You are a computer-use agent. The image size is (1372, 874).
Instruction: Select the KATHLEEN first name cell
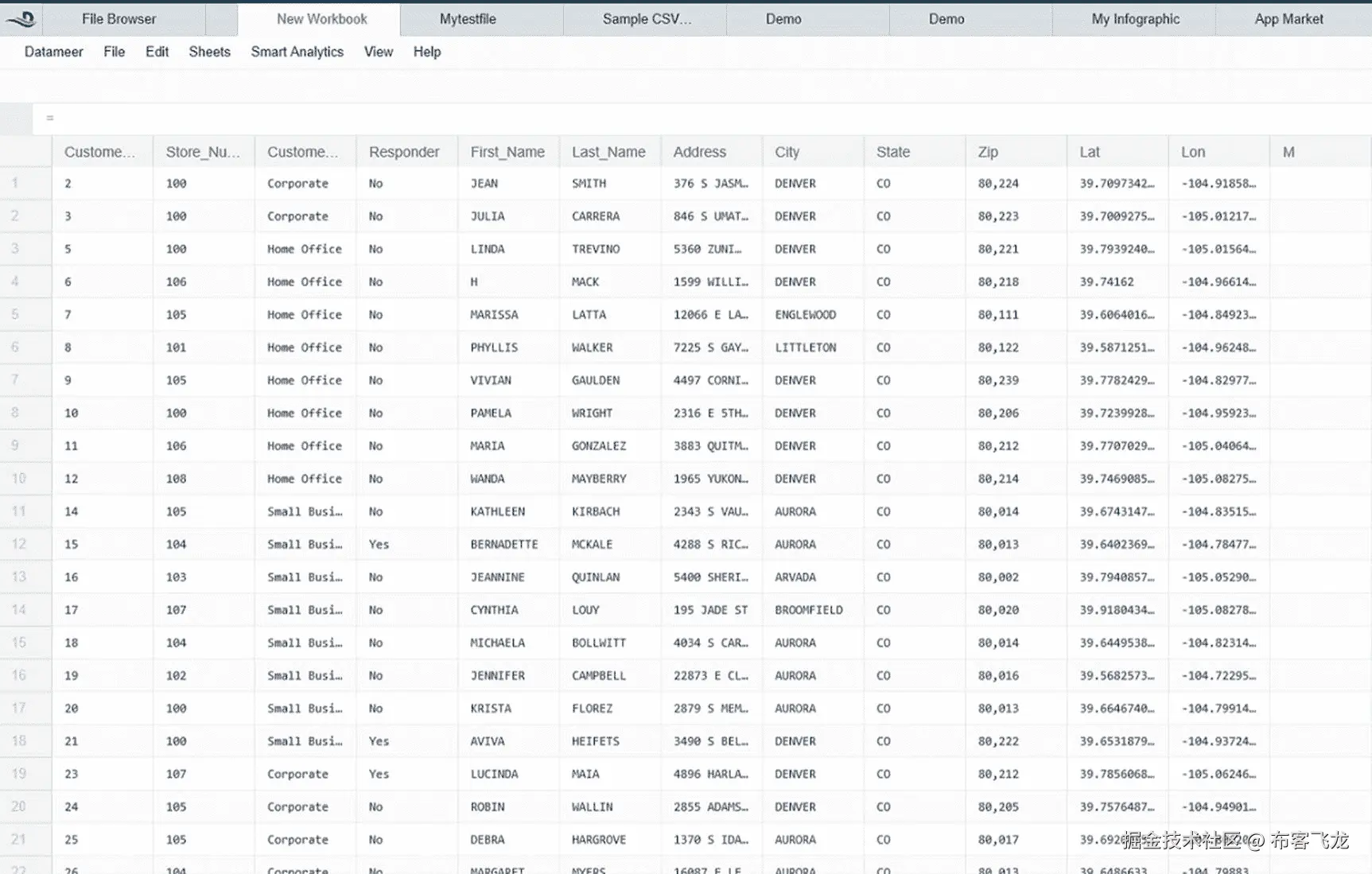pos(508,511)
